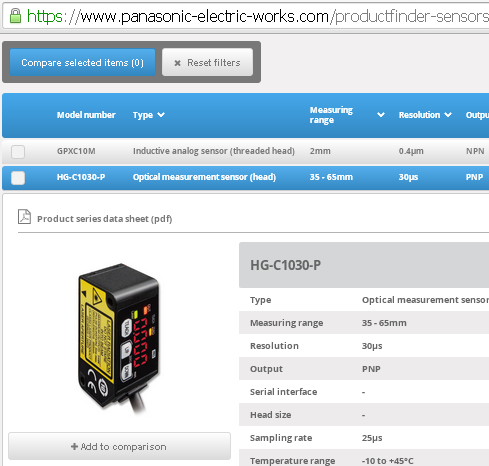This screenshot has width=489, height=466.
Task: Click 30µs in the highlighted table row
Action: coord(408,177)
